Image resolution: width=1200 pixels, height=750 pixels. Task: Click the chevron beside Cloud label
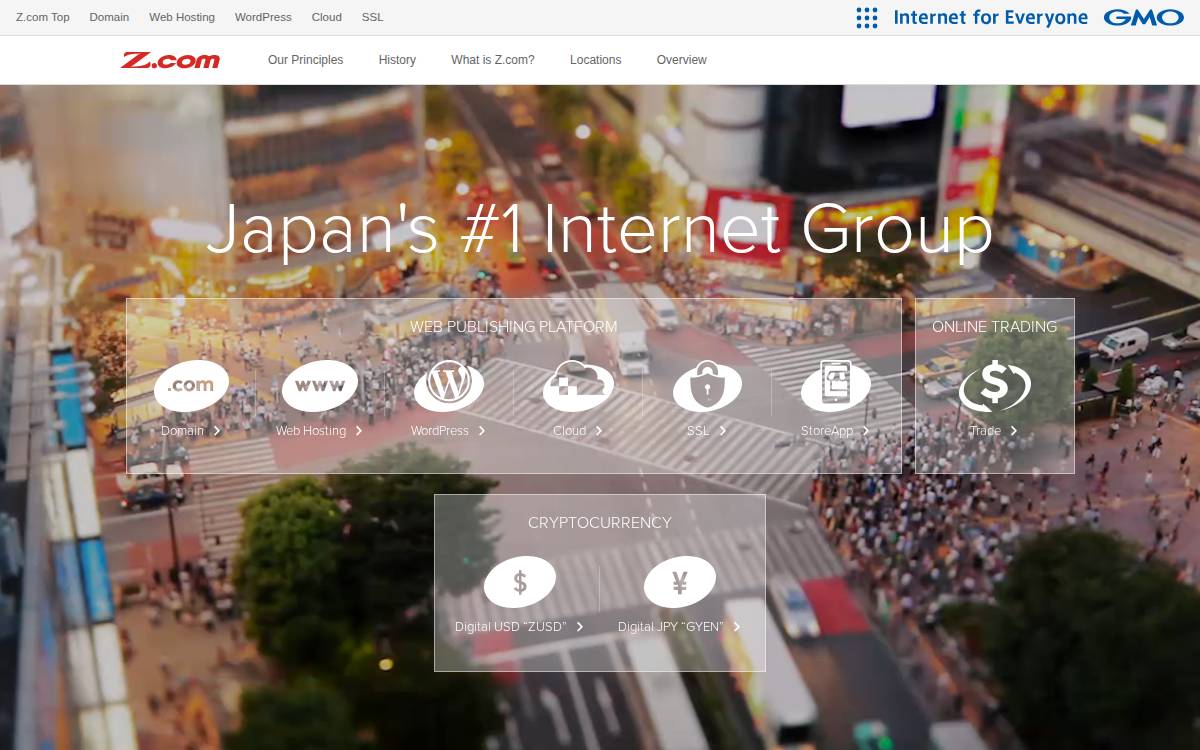pos(599,431)
